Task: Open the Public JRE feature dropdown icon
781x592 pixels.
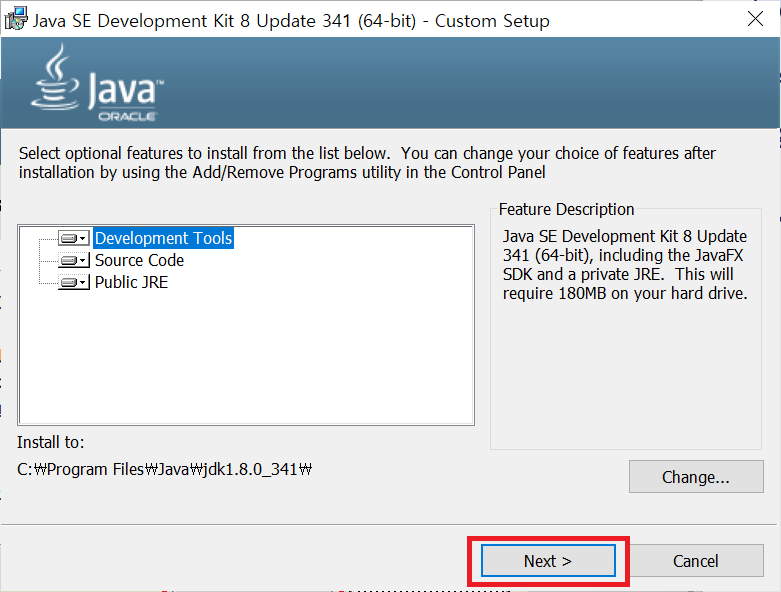Action: (x=74, y=282)
